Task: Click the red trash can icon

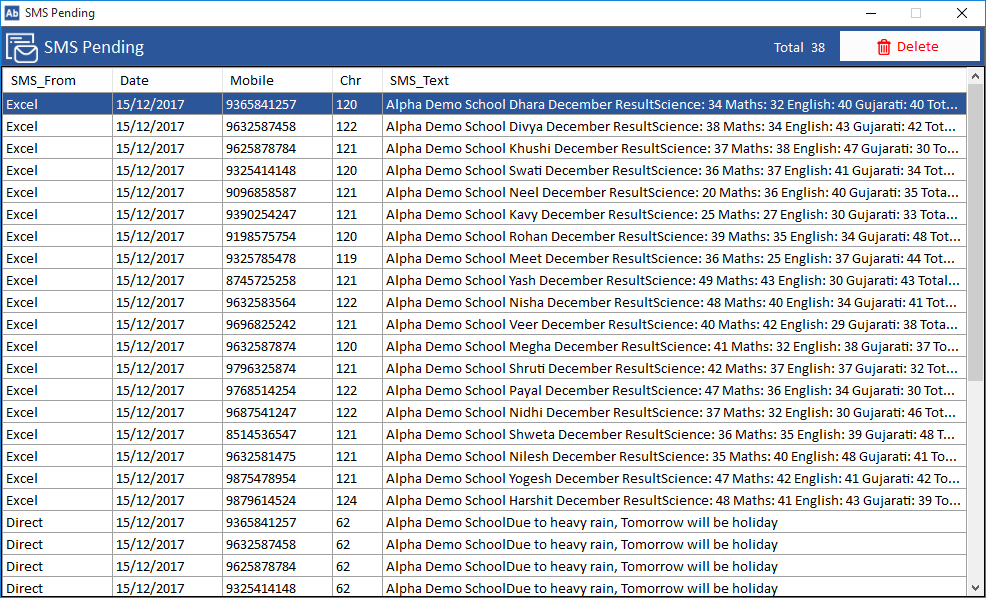Action: pyautogui.click(x=883, y=47)
